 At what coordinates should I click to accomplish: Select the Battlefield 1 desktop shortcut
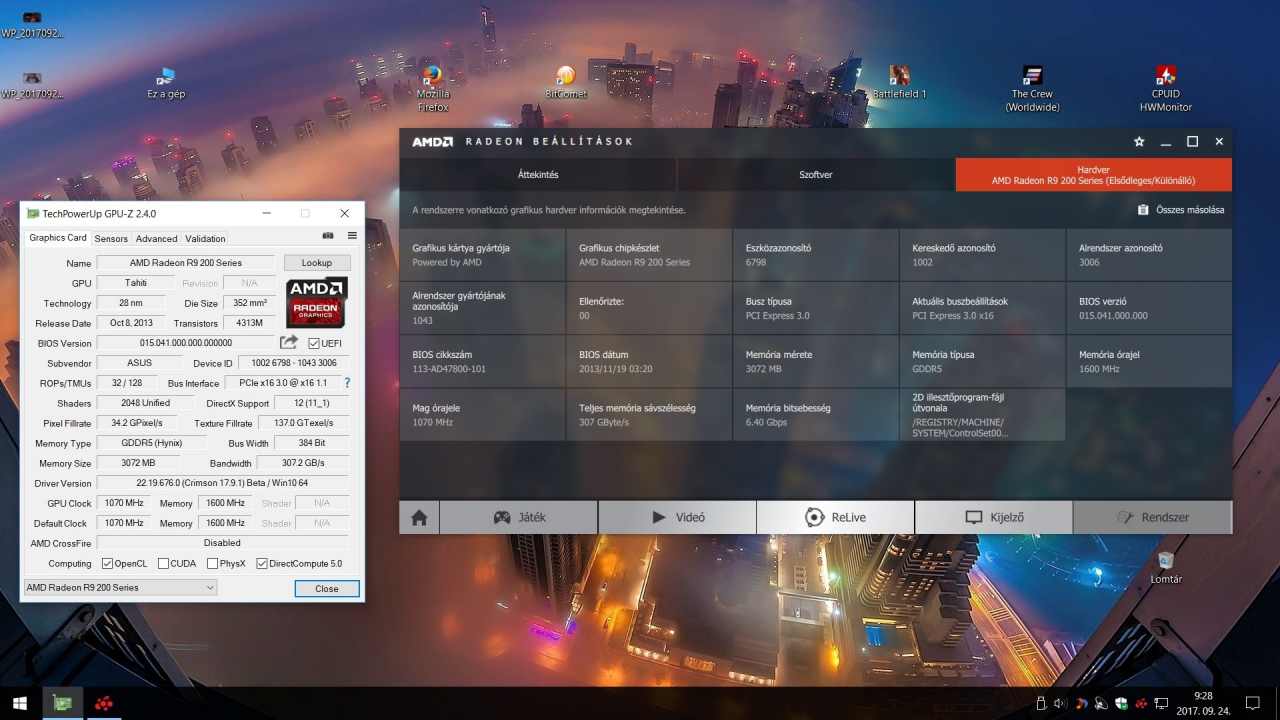click(x=900, y=82)
